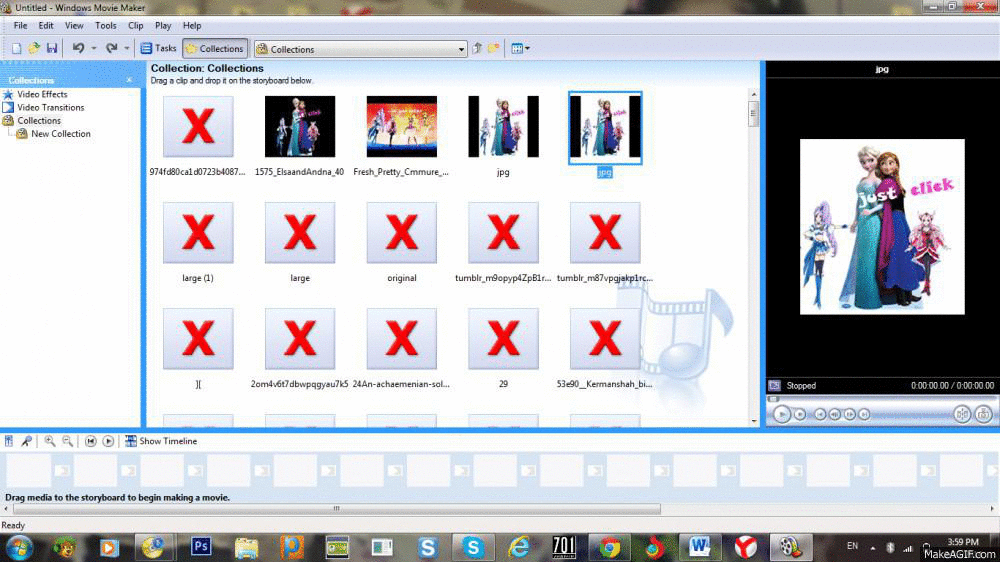Open the Clip menu
The width and height of the screenshot is (1000, 562).
point(135,25)
